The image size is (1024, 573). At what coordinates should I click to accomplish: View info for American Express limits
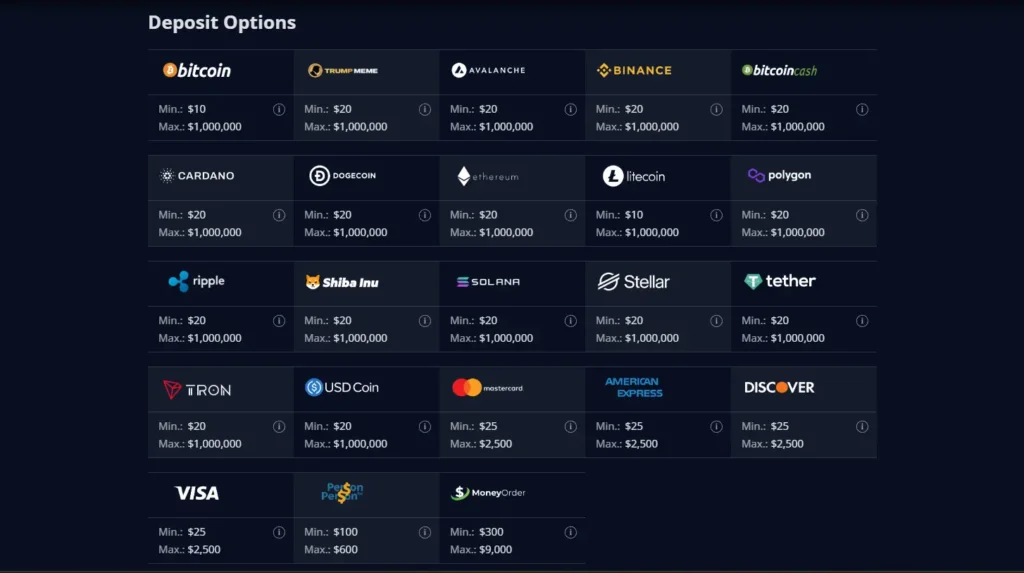click(716, 427)
